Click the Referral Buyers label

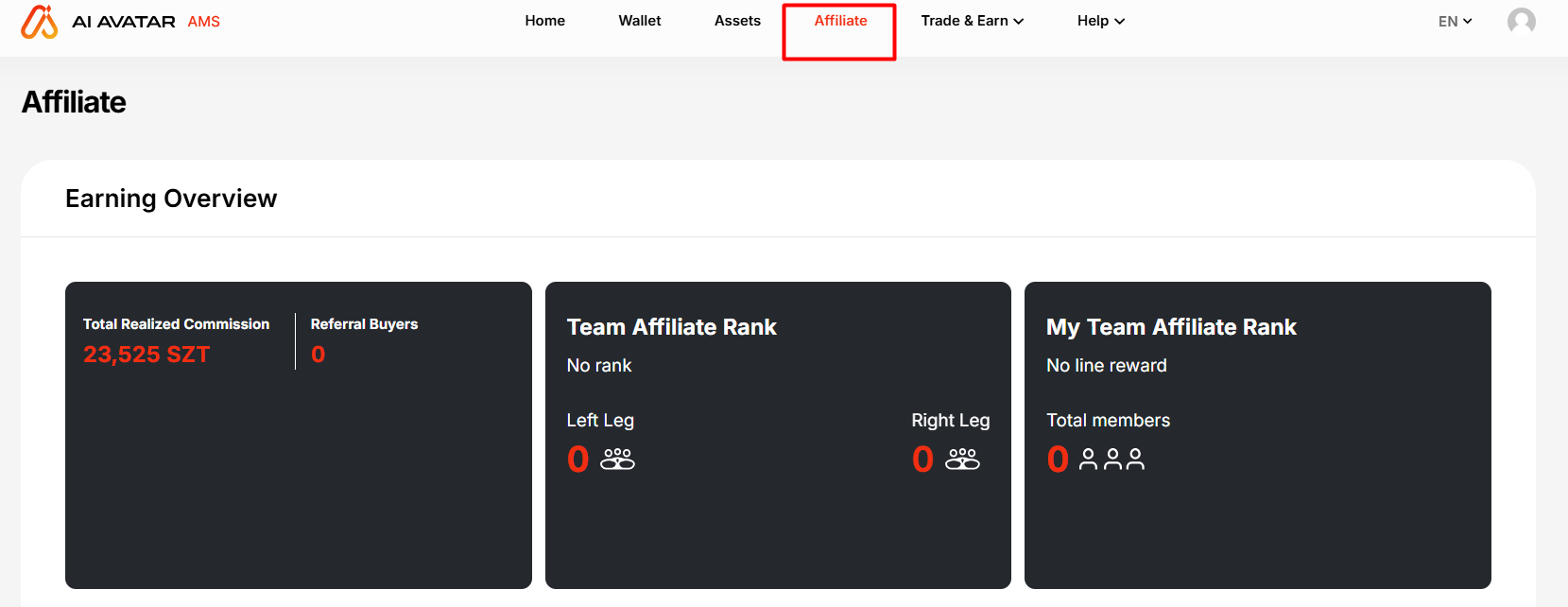[364, 324]
